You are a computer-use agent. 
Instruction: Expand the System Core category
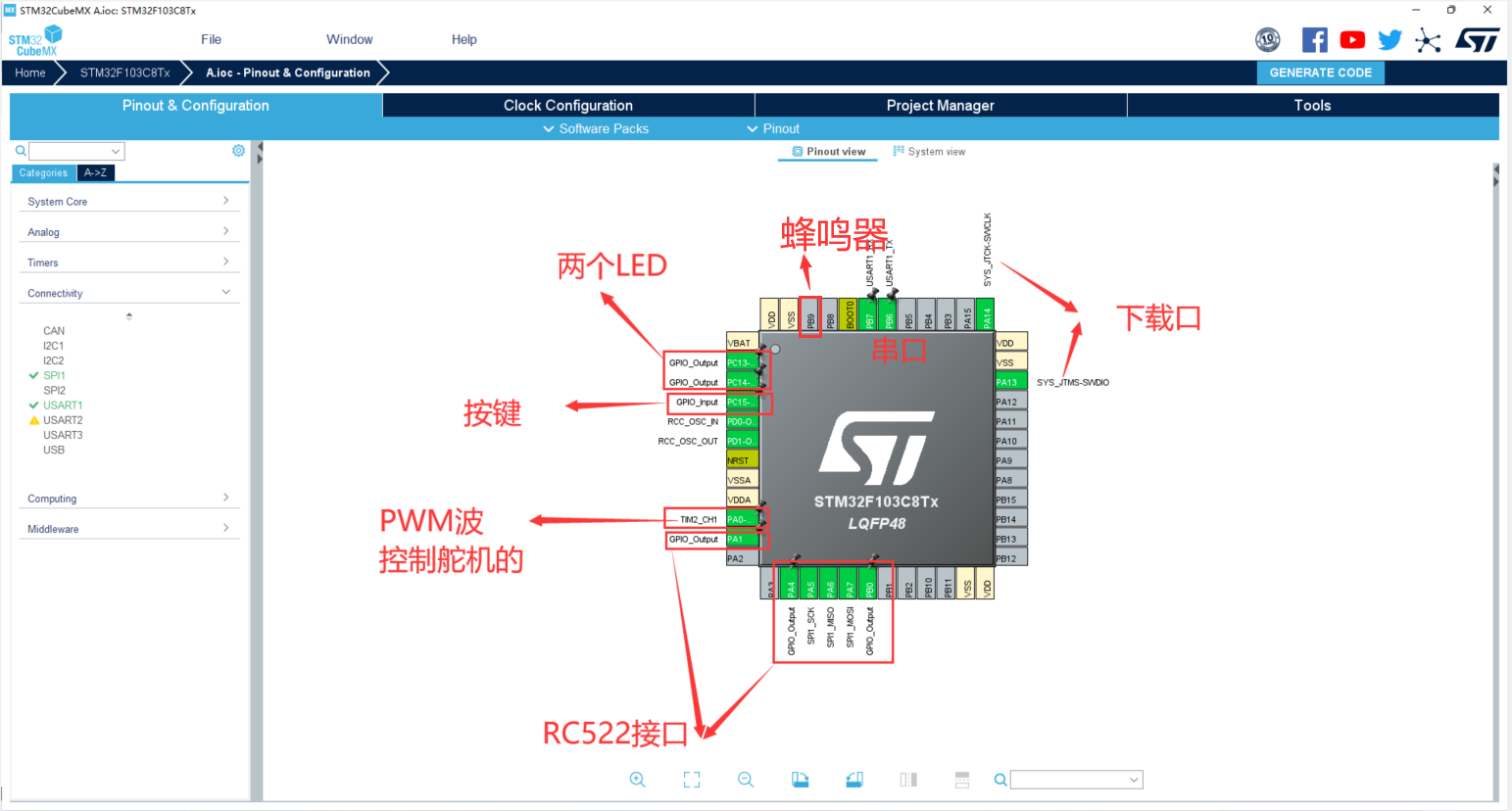click(128, 201)
